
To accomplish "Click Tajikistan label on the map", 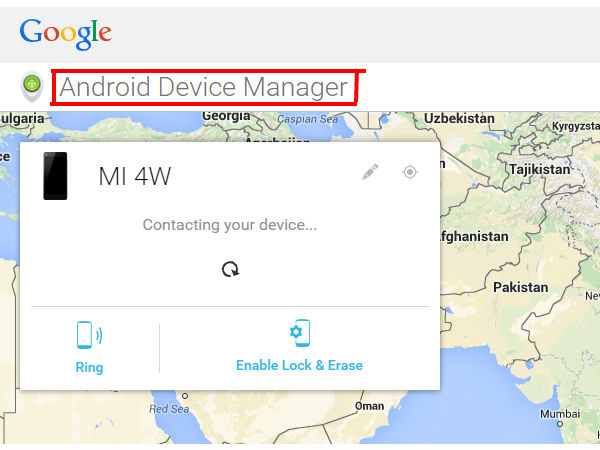I will click(x=540, y=170).
